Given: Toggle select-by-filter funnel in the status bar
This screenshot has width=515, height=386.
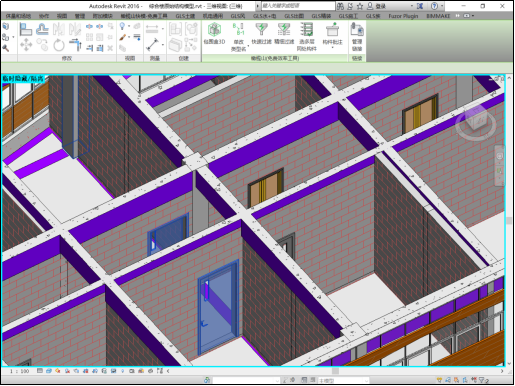Looking at the screenshot, I should click(x=482, y=380).
